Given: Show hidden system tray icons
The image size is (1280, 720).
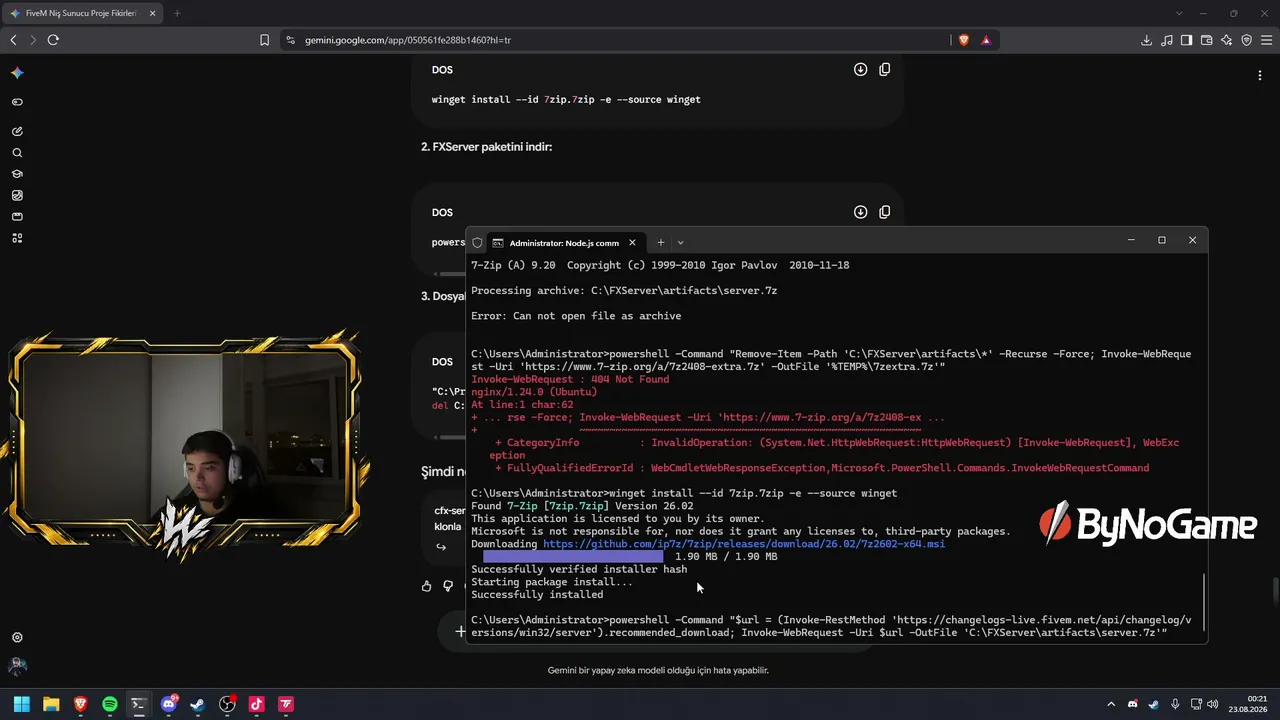Looking at the screenshot, I should (x=1110, y=704).
